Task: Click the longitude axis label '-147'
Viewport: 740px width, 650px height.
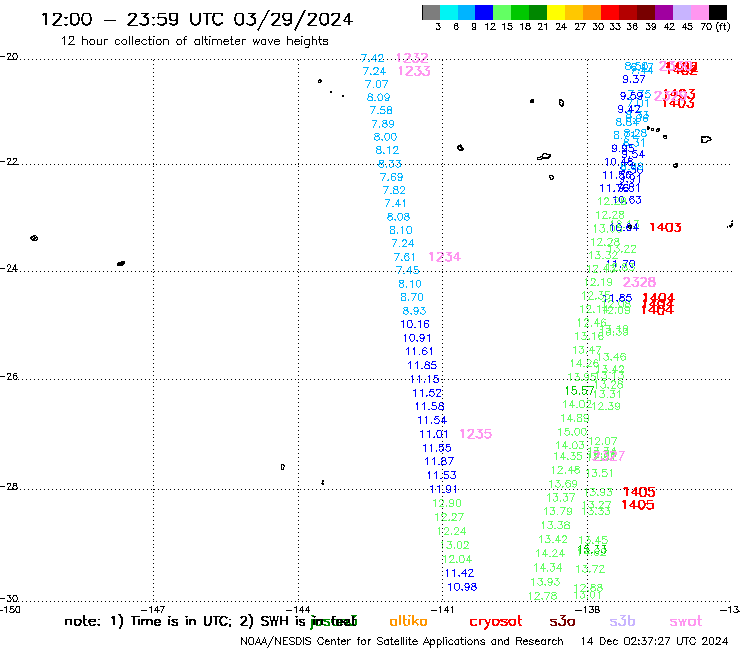Action: click(153, 609)
